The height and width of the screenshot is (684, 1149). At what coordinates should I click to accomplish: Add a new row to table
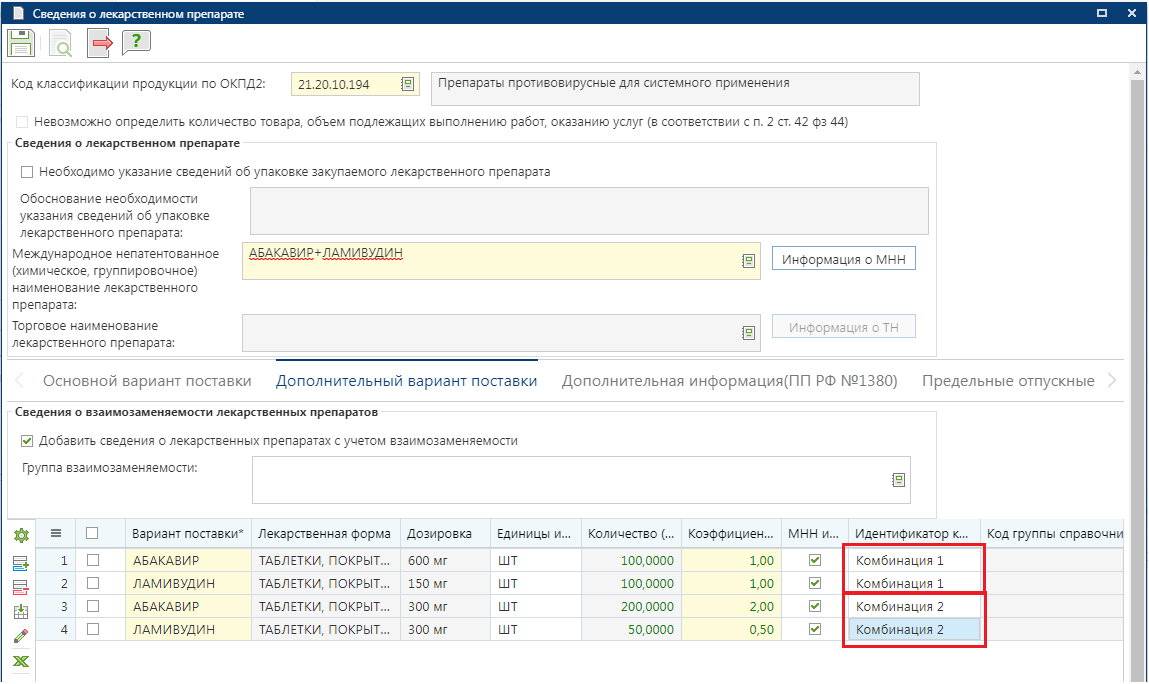point(21,563)
